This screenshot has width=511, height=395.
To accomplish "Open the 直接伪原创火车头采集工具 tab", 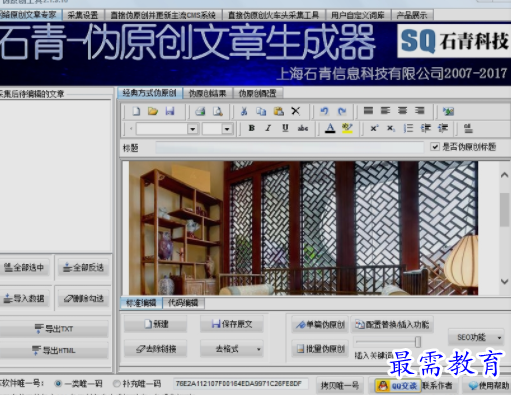I will [x=273, y=15].
